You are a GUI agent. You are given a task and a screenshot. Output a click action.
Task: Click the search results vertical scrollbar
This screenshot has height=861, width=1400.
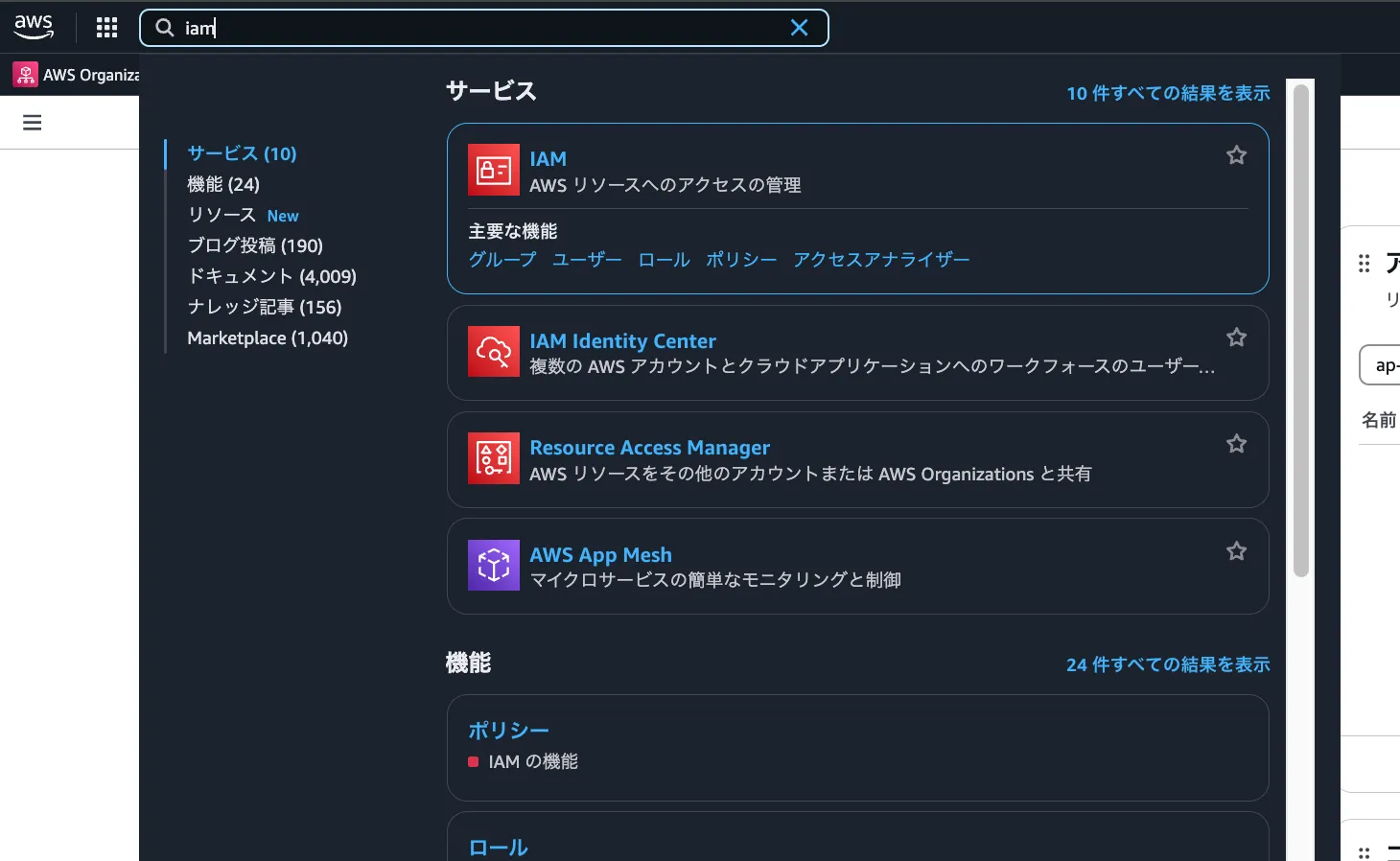click(x=1300, y=331)
